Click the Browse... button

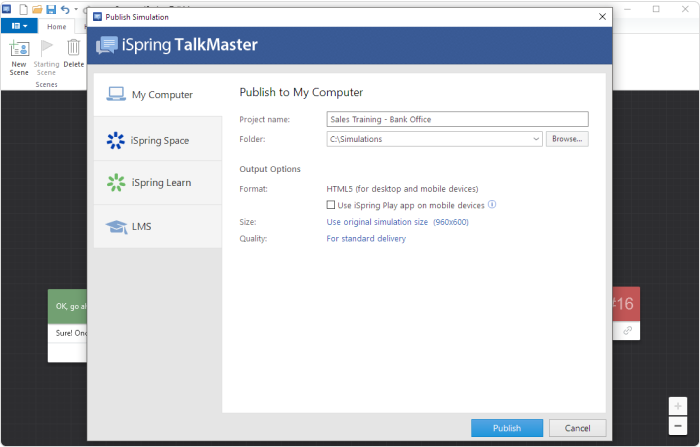coord(567,139)
